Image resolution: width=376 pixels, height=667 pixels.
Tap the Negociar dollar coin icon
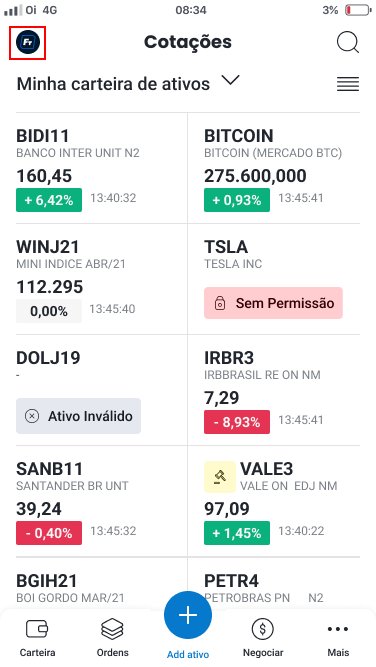262,628
